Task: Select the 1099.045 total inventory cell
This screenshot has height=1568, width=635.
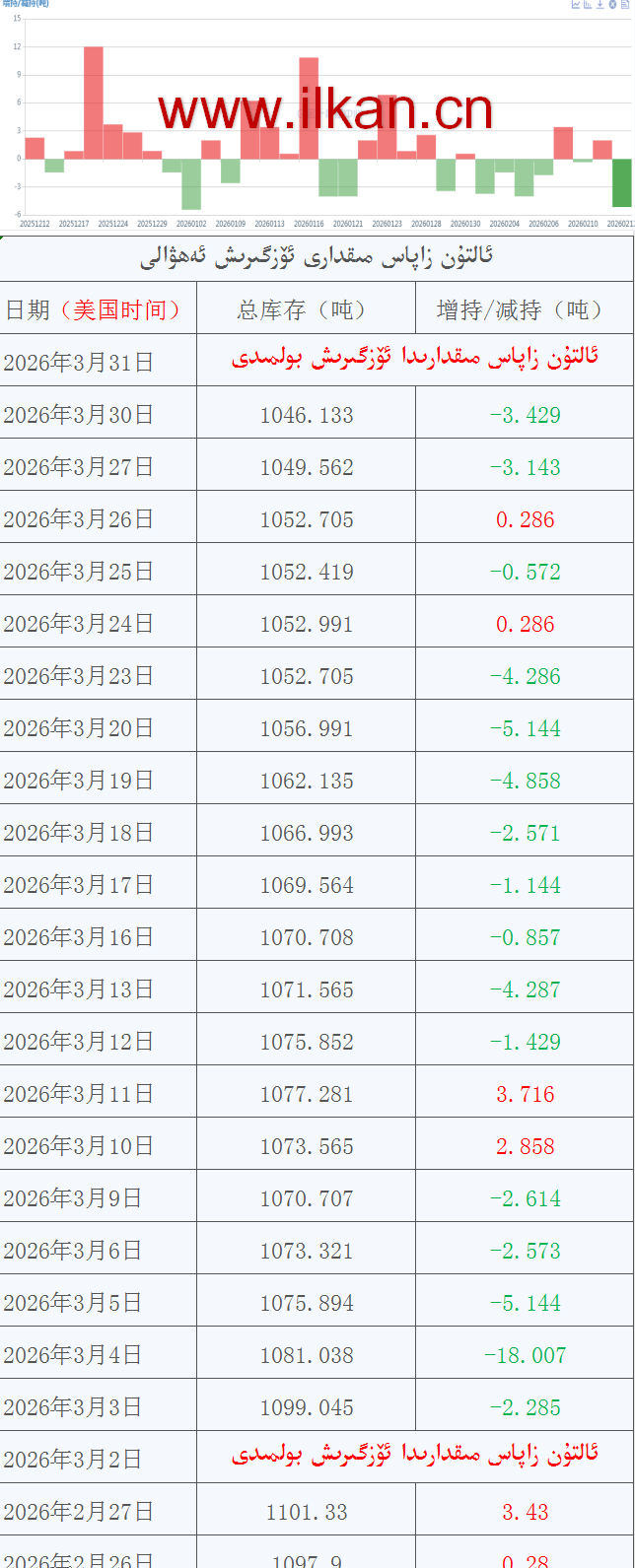Action: click(307, 1408)
